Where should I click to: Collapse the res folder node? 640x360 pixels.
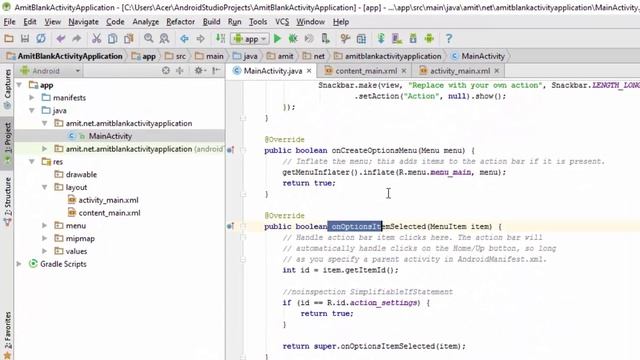32,162
